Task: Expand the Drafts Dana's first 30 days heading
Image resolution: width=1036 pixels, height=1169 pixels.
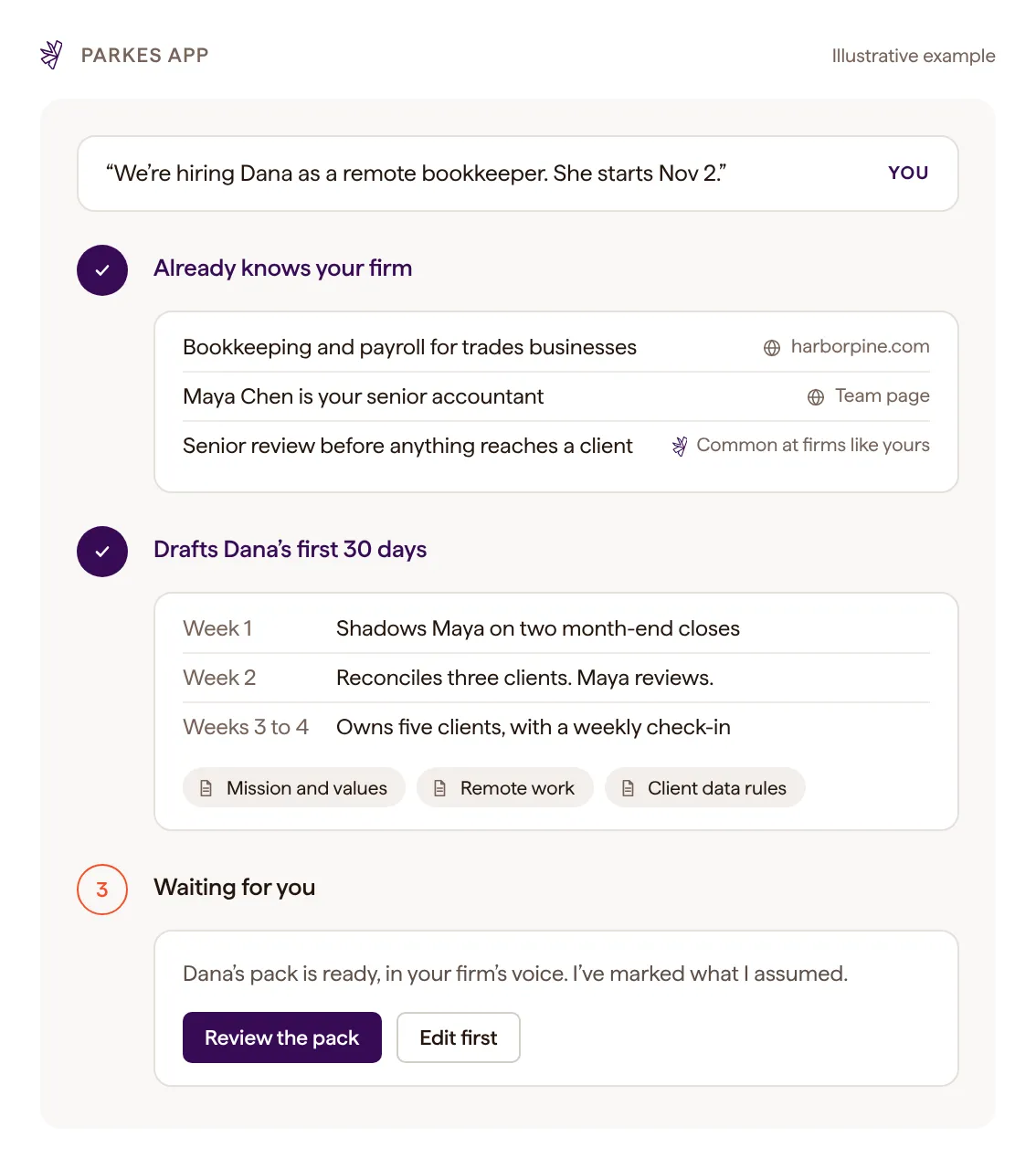Action: click(x=291, y=549)
